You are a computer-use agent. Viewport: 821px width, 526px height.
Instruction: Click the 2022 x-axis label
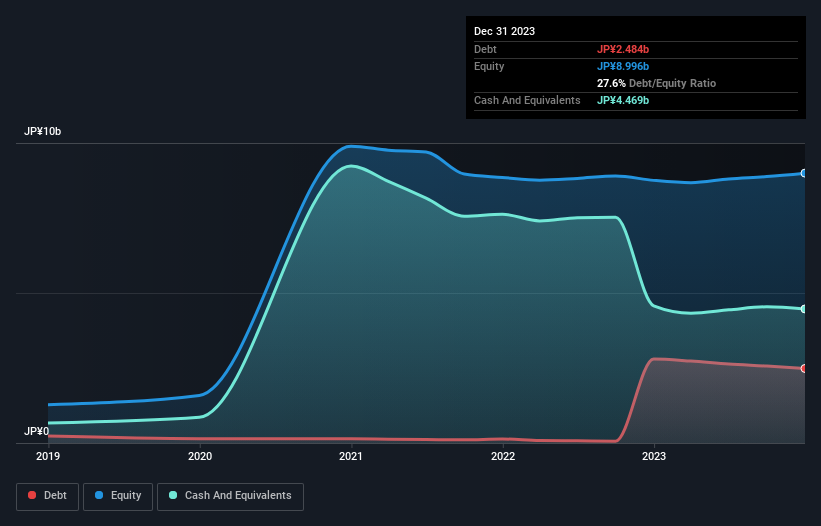click(x=503, y=456)
